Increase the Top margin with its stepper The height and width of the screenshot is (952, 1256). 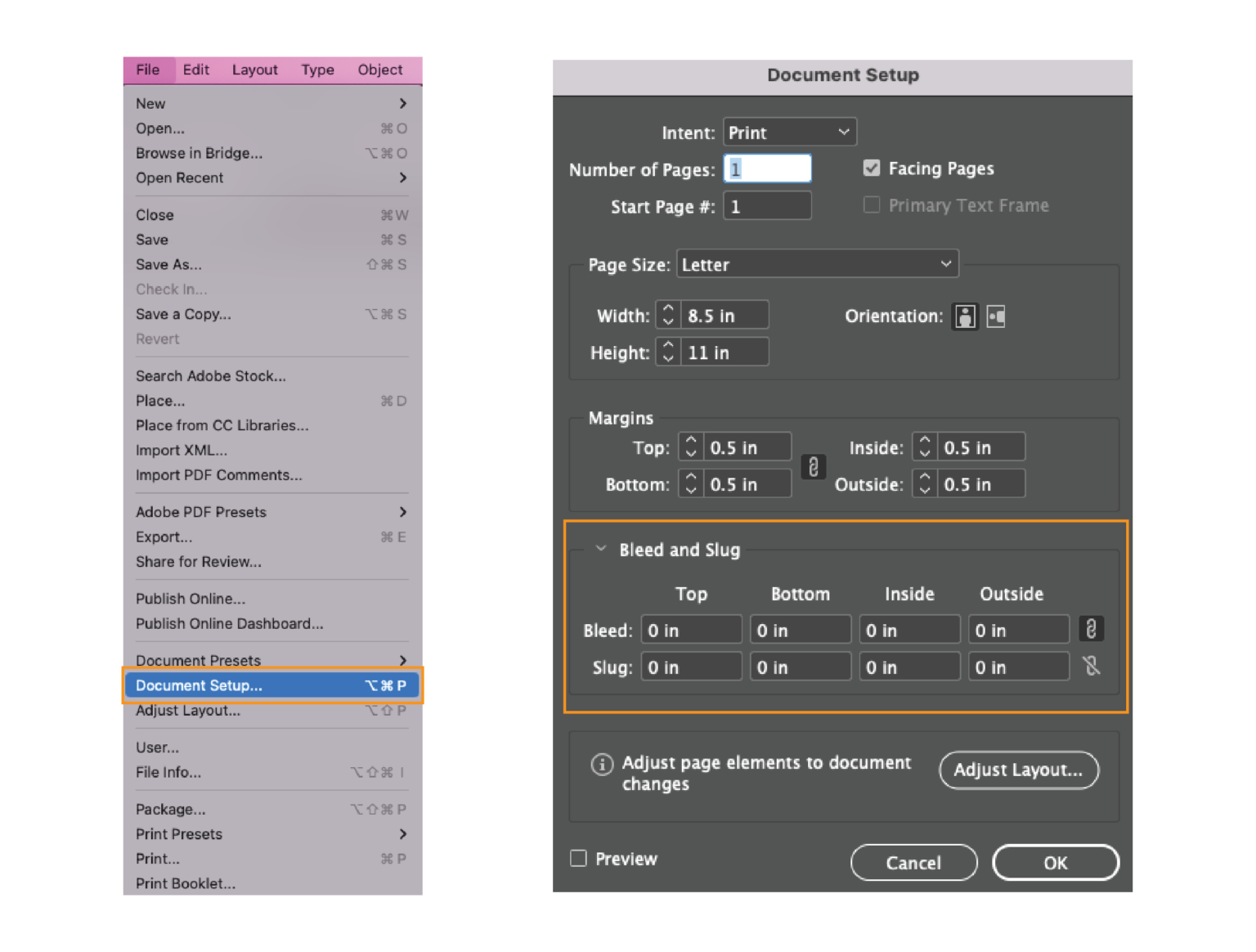click(691, 442)
